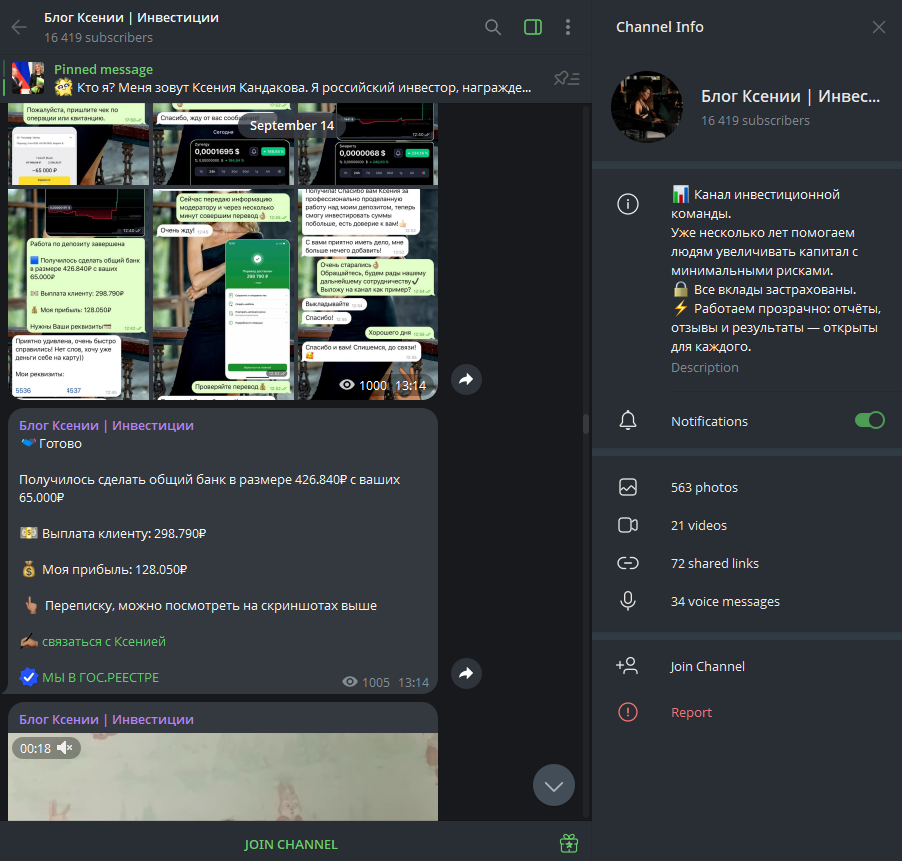Open the 21 videos section
The image size is (902, 861).
698,526
